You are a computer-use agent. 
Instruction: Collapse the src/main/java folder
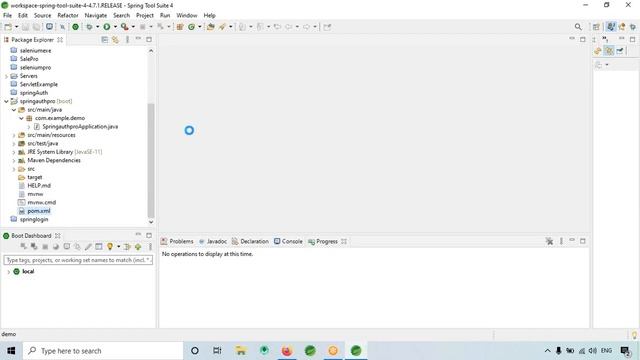tap(14, 110)
